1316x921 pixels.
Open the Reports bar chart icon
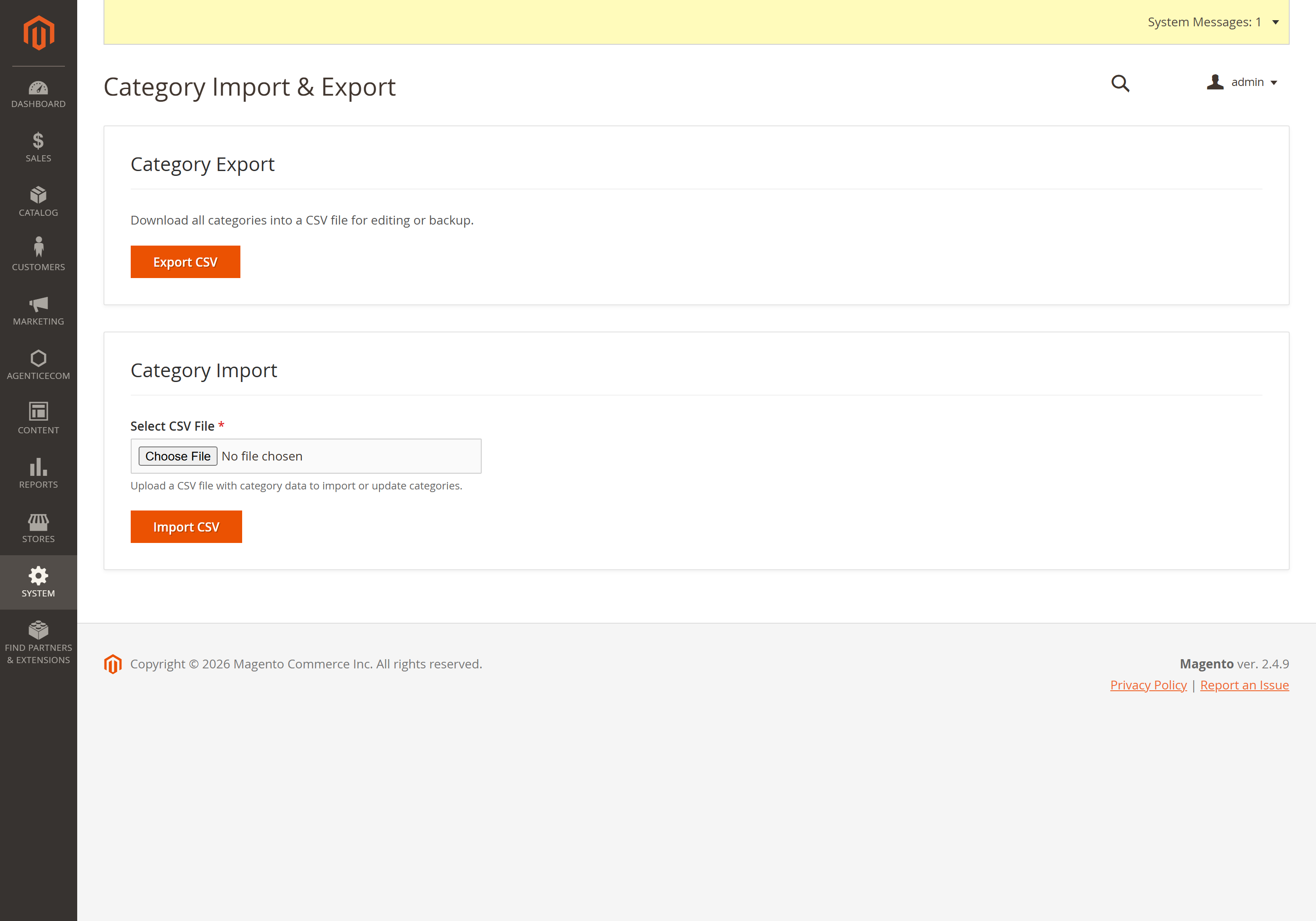click(x=39, y=467)
